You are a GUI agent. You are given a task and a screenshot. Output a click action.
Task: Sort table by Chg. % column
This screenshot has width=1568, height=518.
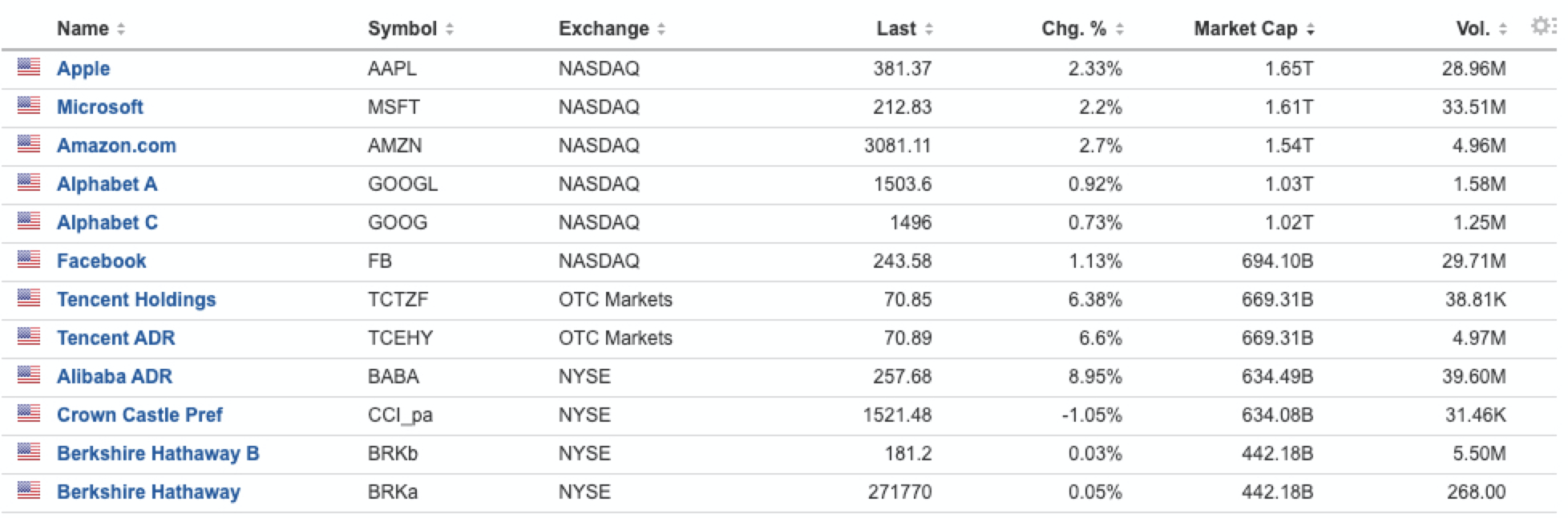pos(1082,29)
